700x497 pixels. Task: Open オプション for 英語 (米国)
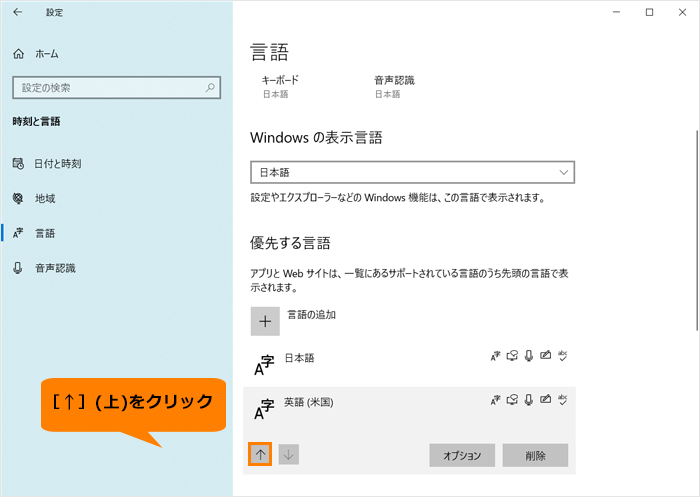[462, 455]
